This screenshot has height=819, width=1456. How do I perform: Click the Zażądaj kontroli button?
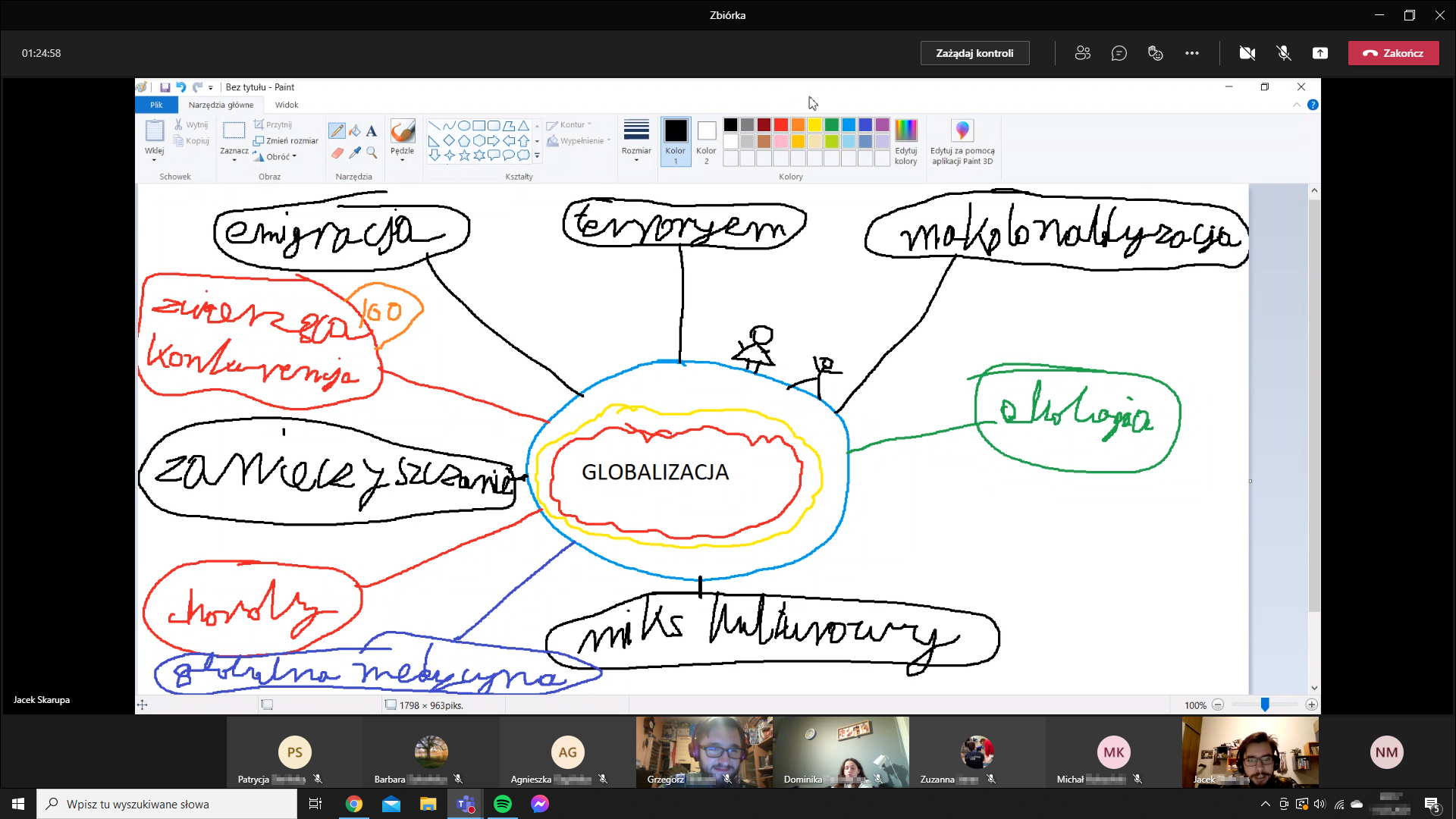974,53
